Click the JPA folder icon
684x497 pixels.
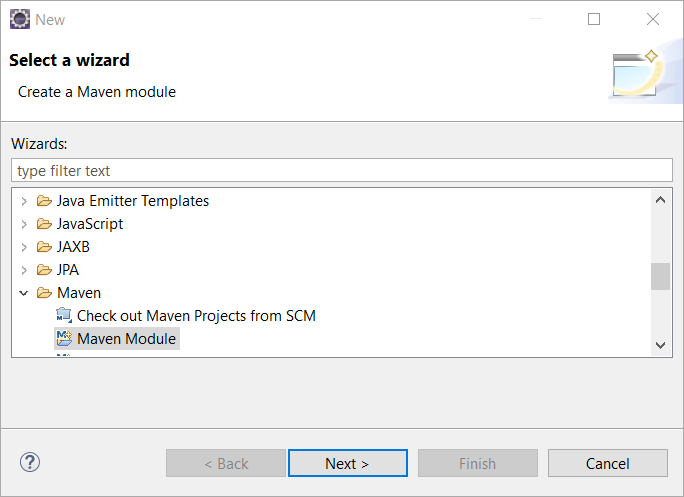tap(44, 270)
